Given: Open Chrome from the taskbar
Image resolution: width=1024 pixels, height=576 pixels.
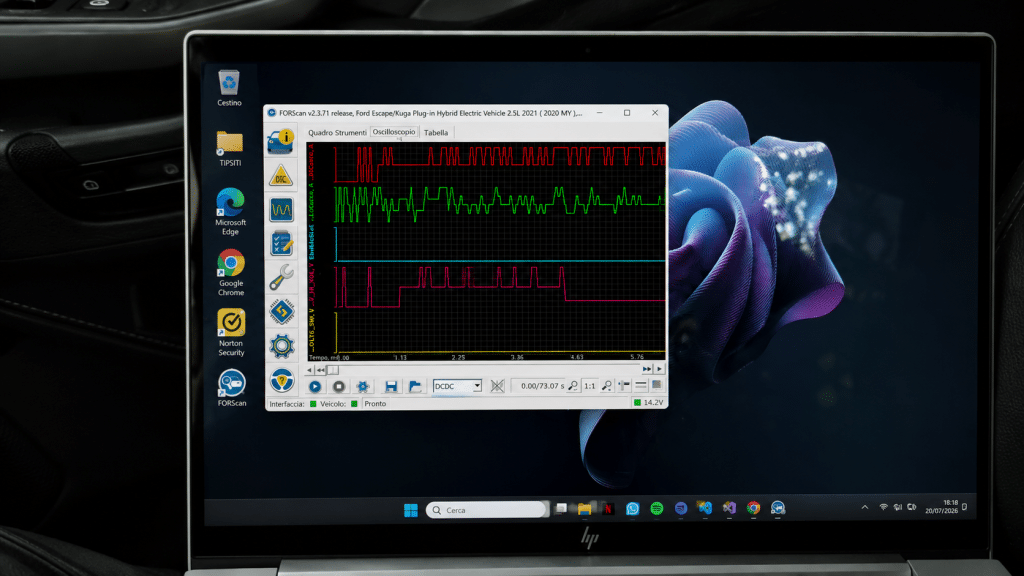Looking at the screenshot, I should click(753, 508).
